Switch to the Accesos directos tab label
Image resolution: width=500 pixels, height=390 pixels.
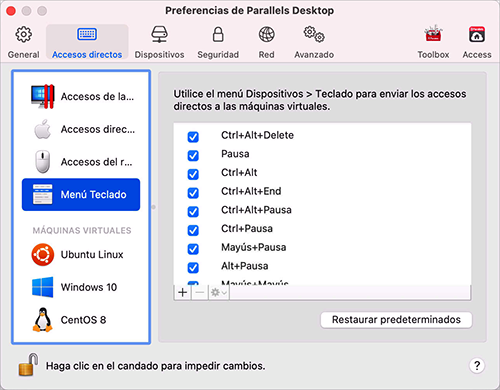pyautogui.click(x=87, y=54)
